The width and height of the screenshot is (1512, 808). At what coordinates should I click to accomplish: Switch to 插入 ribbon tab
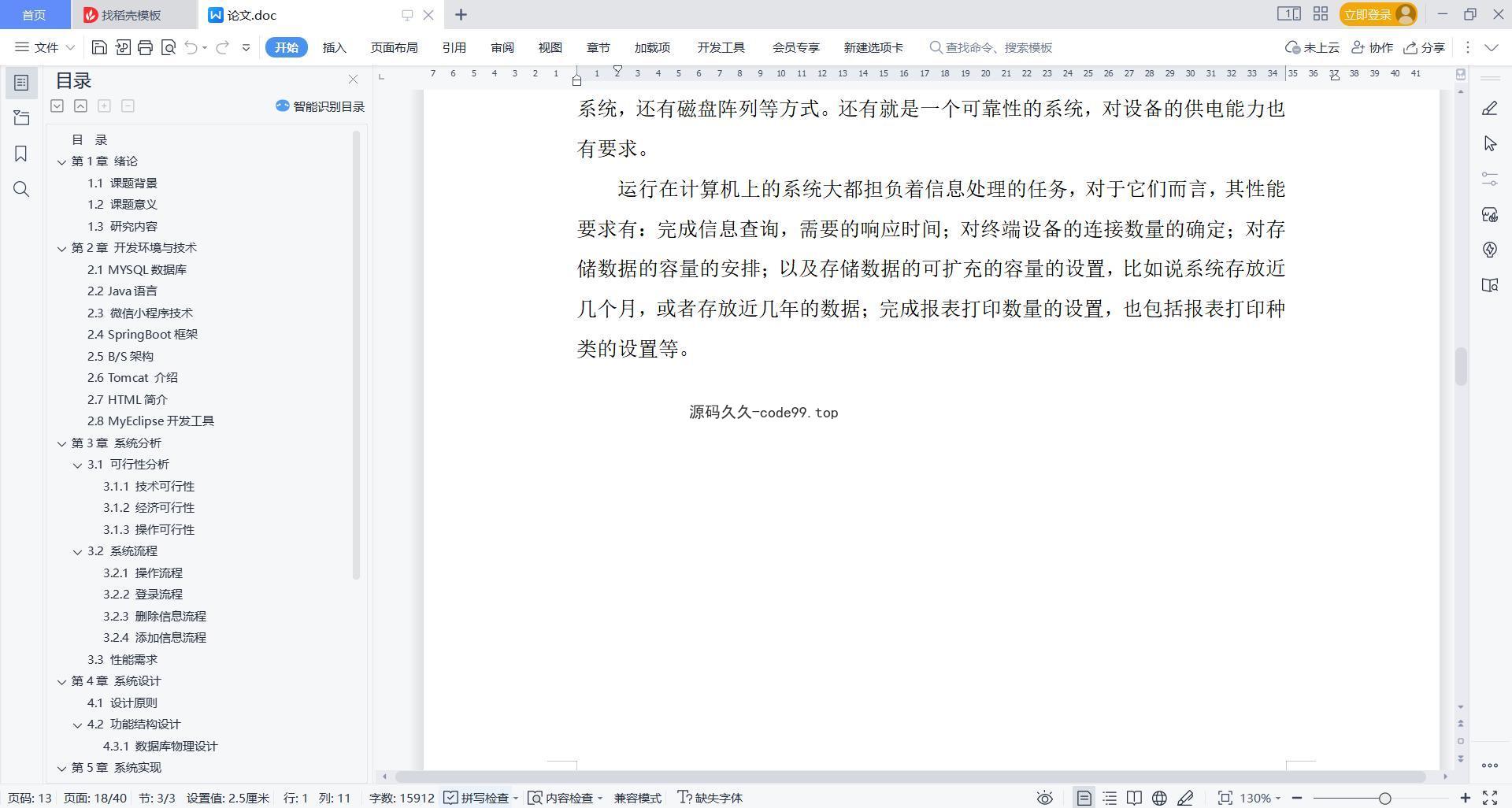coord(335,47)
